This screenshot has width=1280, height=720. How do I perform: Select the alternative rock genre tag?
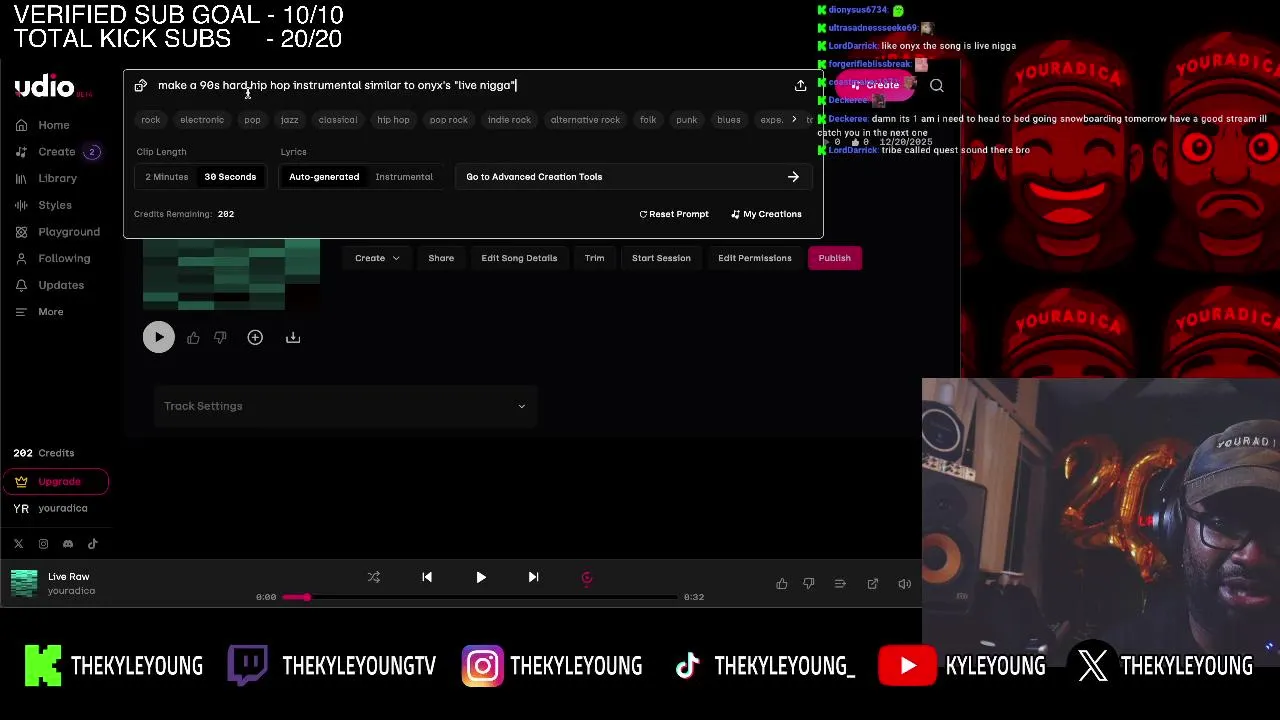pyautogui.click(x=585, y=120)
